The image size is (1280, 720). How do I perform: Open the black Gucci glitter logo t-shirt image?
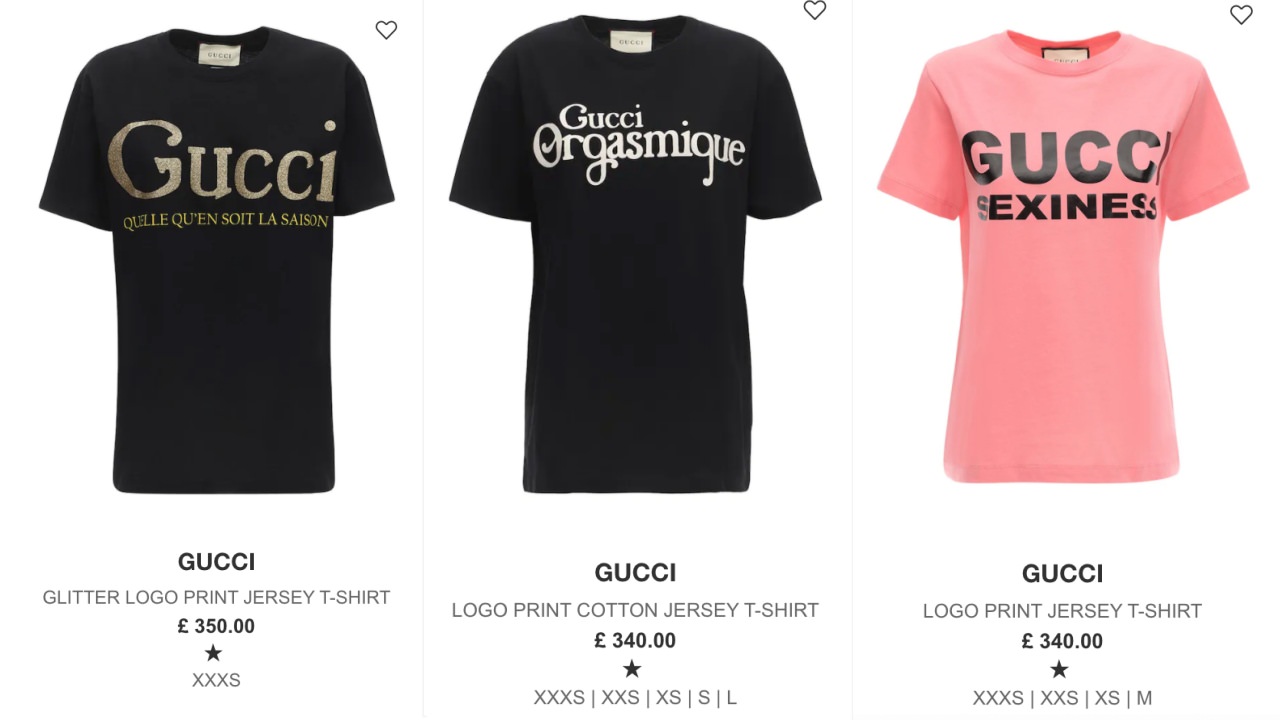[x=217, y=260]
